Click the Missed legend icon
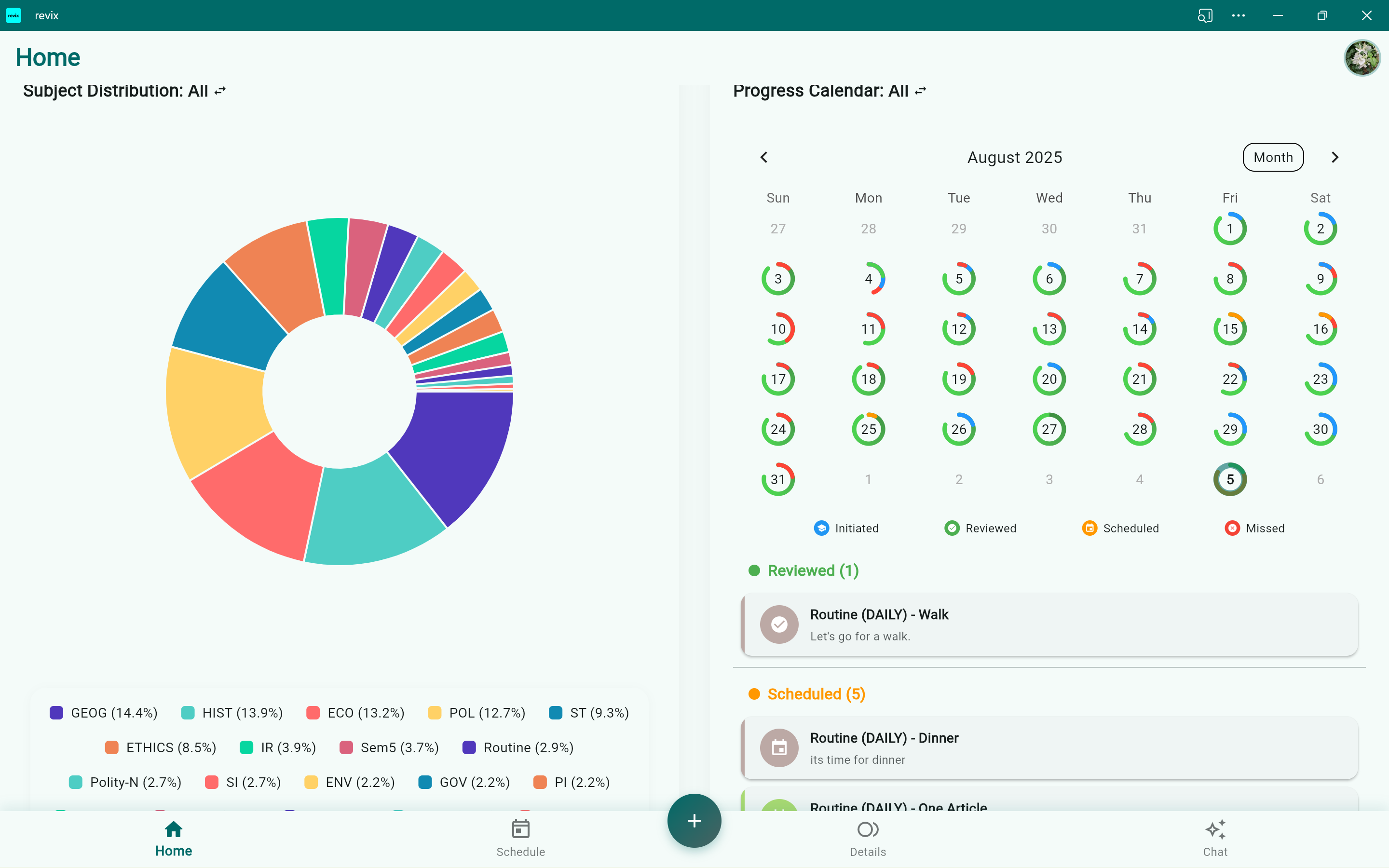Screen dimensions: 1389x868 (x=1232, y=528)
